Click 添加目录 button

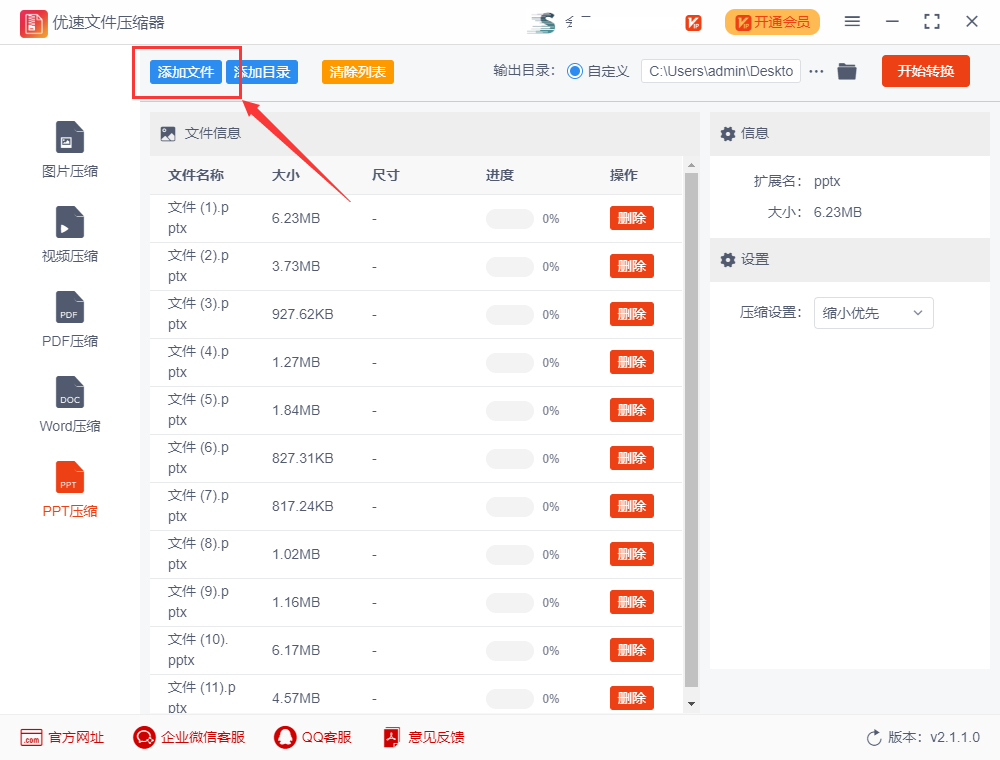[x=262, y=72]
